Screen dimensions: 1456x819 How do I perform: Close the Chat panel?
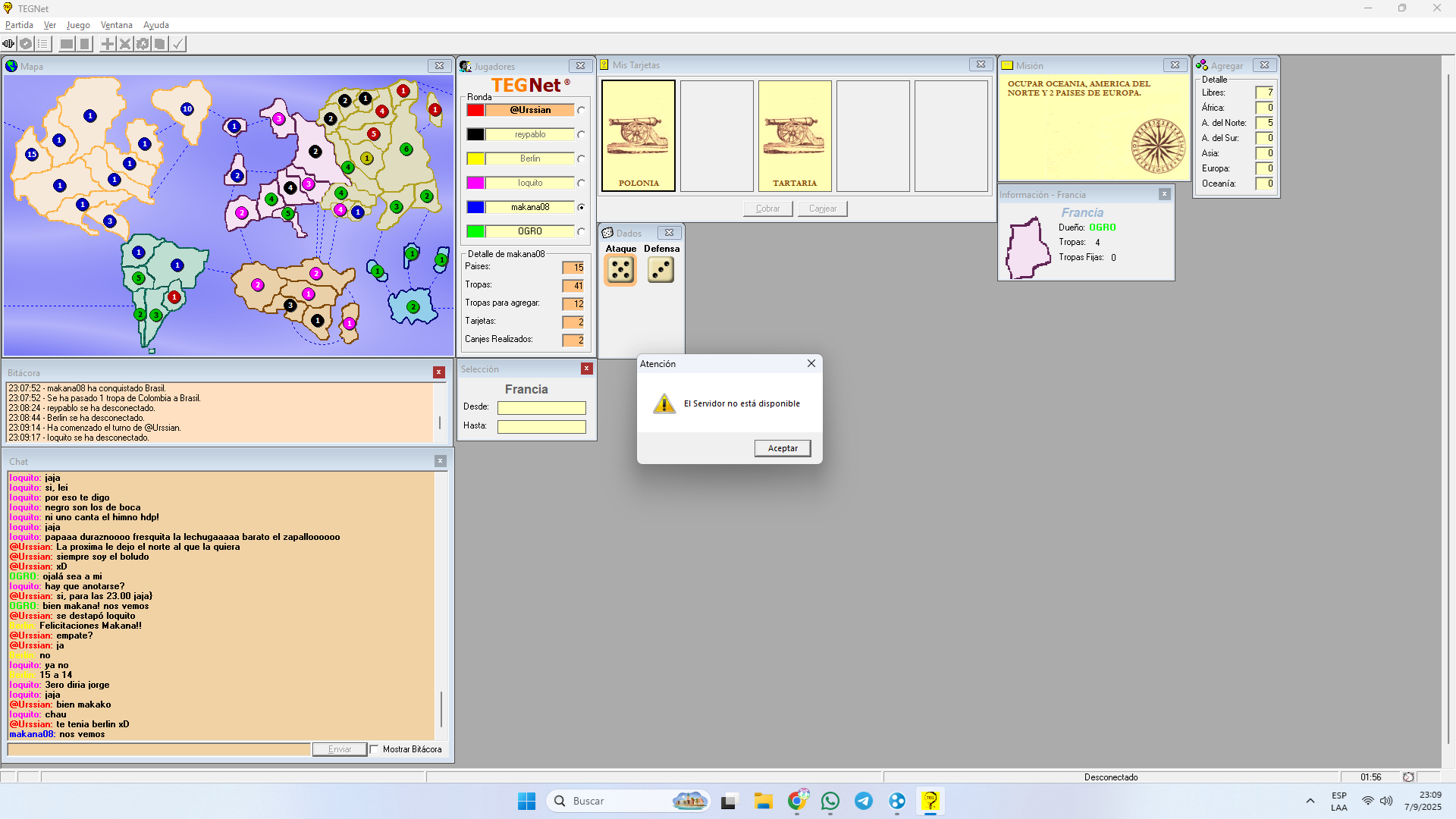440,461
